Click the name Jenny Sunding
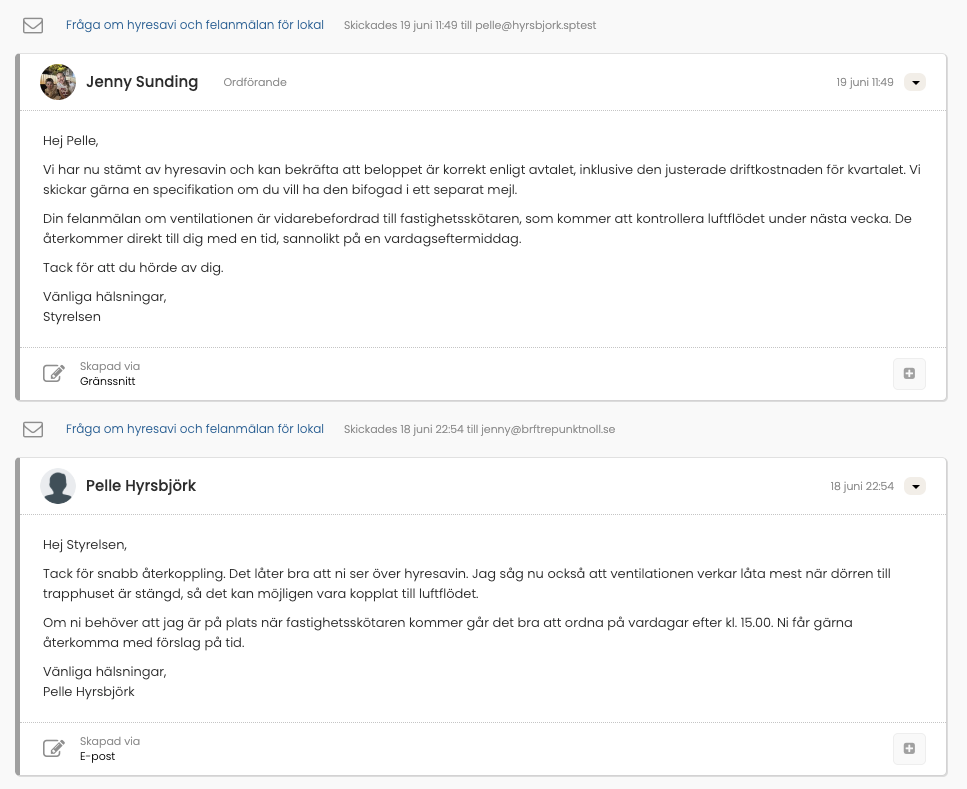967x789 pixels. 142,81
